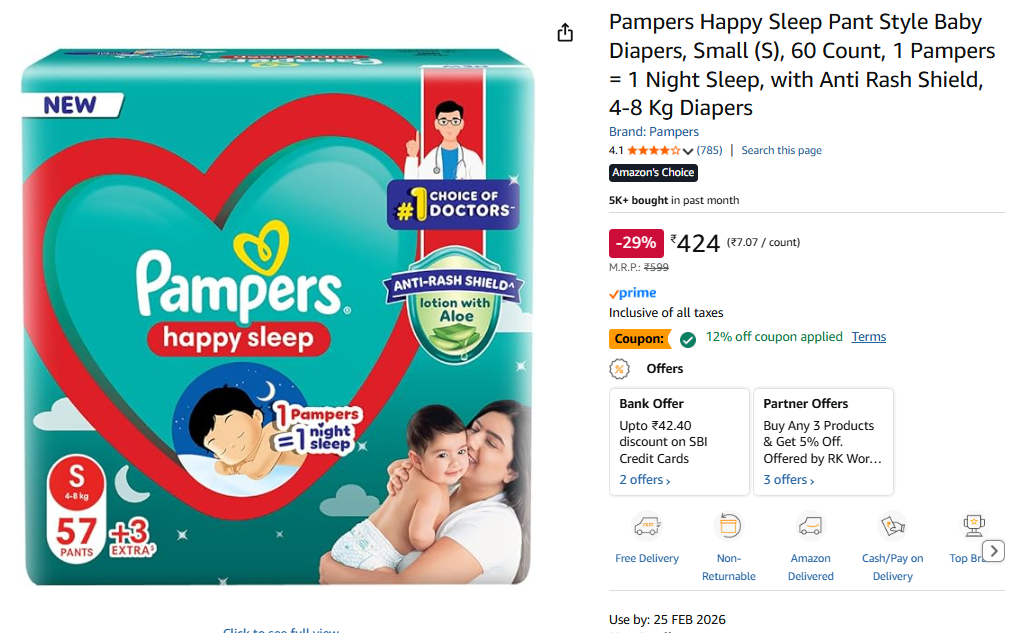Toggle the green coupon applied checkmark
Image resolution: width=1016 pixels, height=633 pixels.
687,339
